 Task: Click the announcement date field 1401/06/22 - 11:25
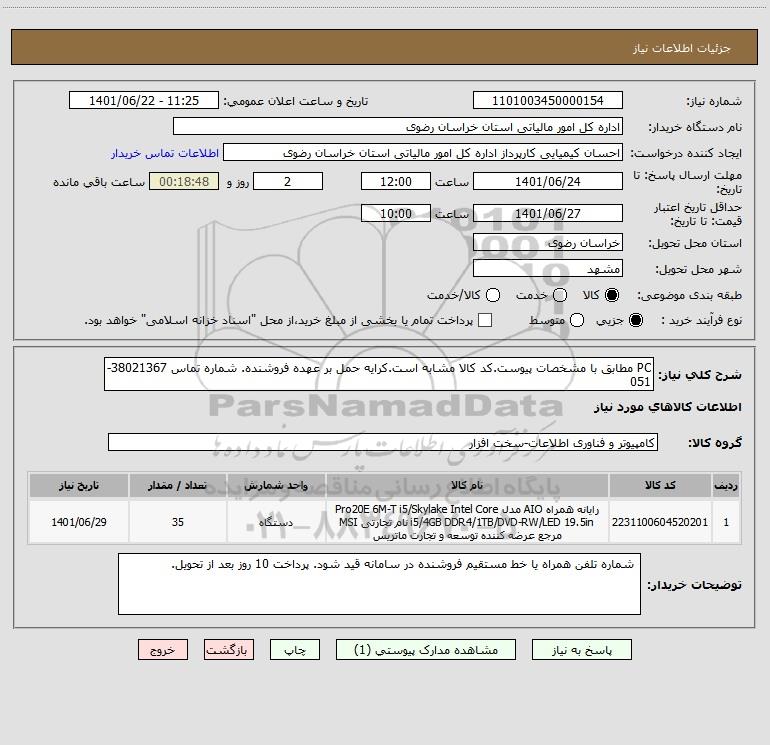click(144, 101)
